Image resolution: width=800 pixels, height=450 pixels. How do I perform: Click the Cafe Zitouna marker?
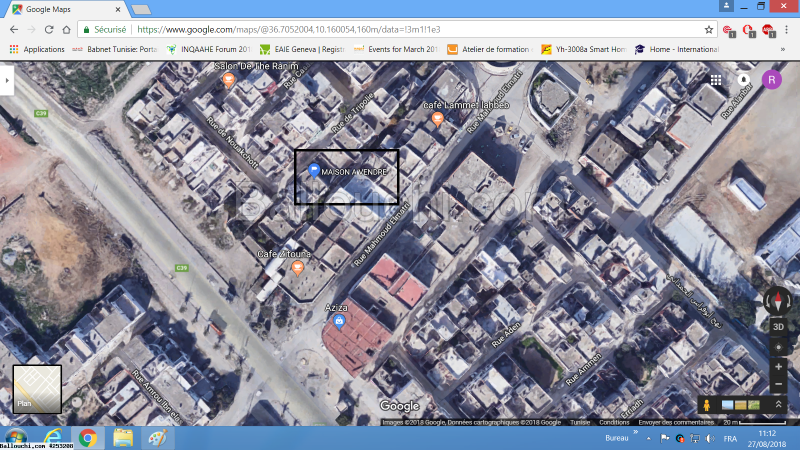pyautogui.click(x=297, y=267)
